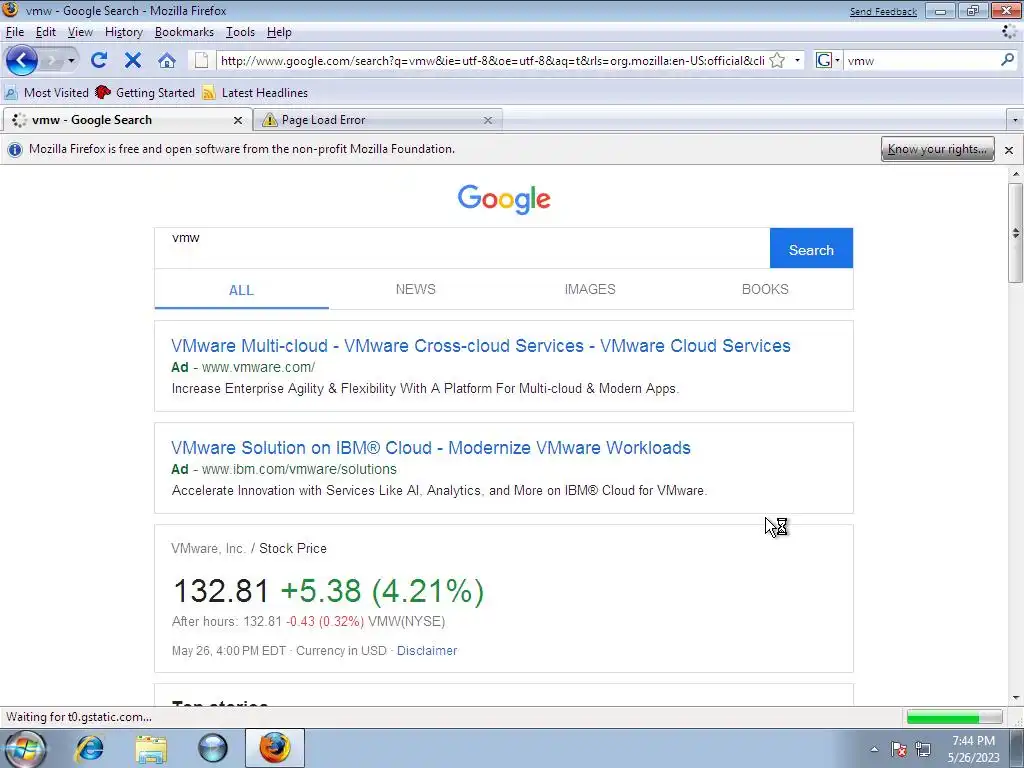Dismiss the Mozilla info notification bar
The width and height of the screenshot is (1024, 768).
coord(1009,150)
